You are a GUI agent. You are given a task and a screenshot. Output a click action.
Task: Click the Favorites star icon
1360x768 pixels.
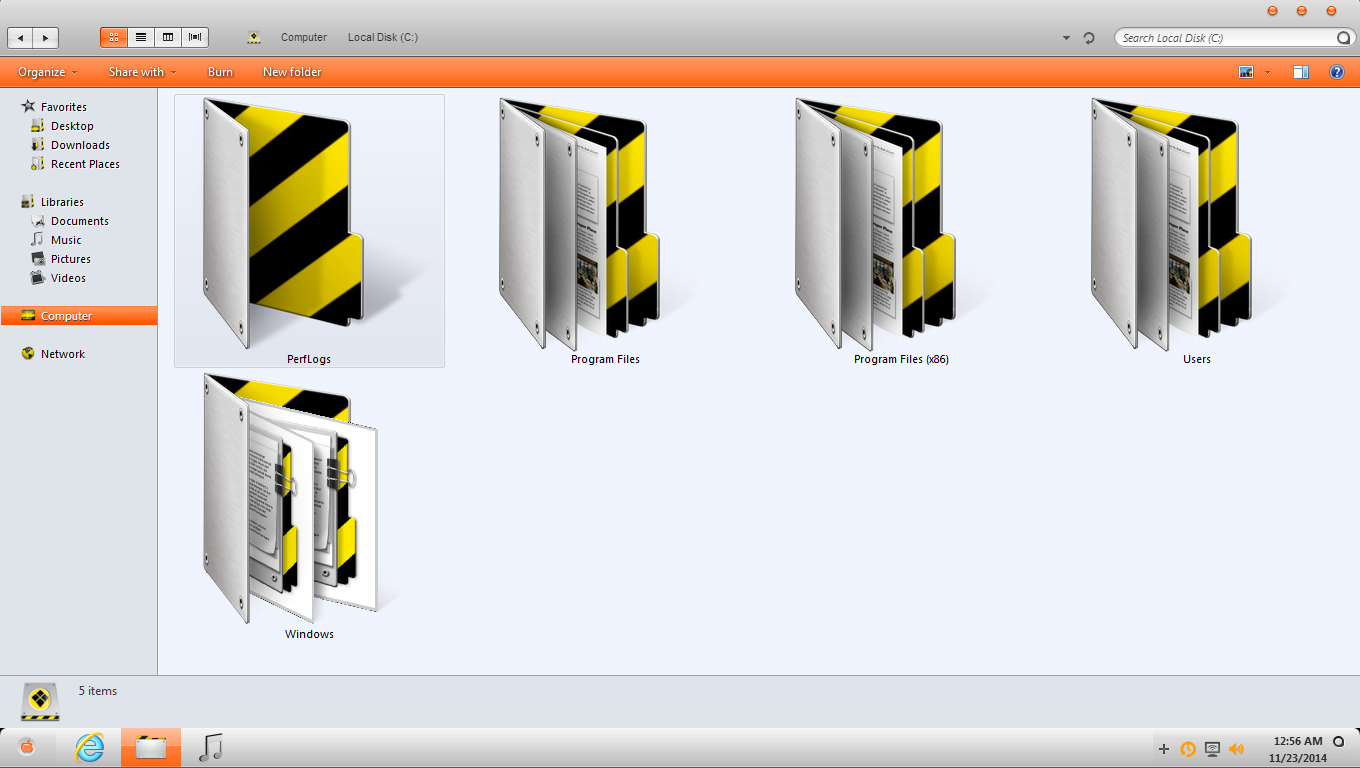pyautogui.click(x=28, y=106)
